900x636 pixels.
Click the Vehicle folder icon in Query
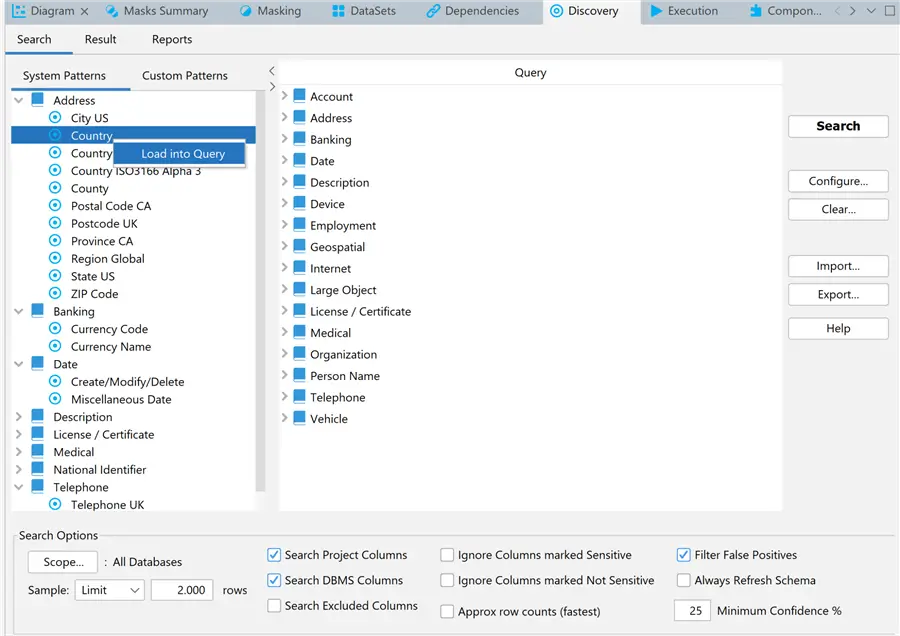coord(299,417)
